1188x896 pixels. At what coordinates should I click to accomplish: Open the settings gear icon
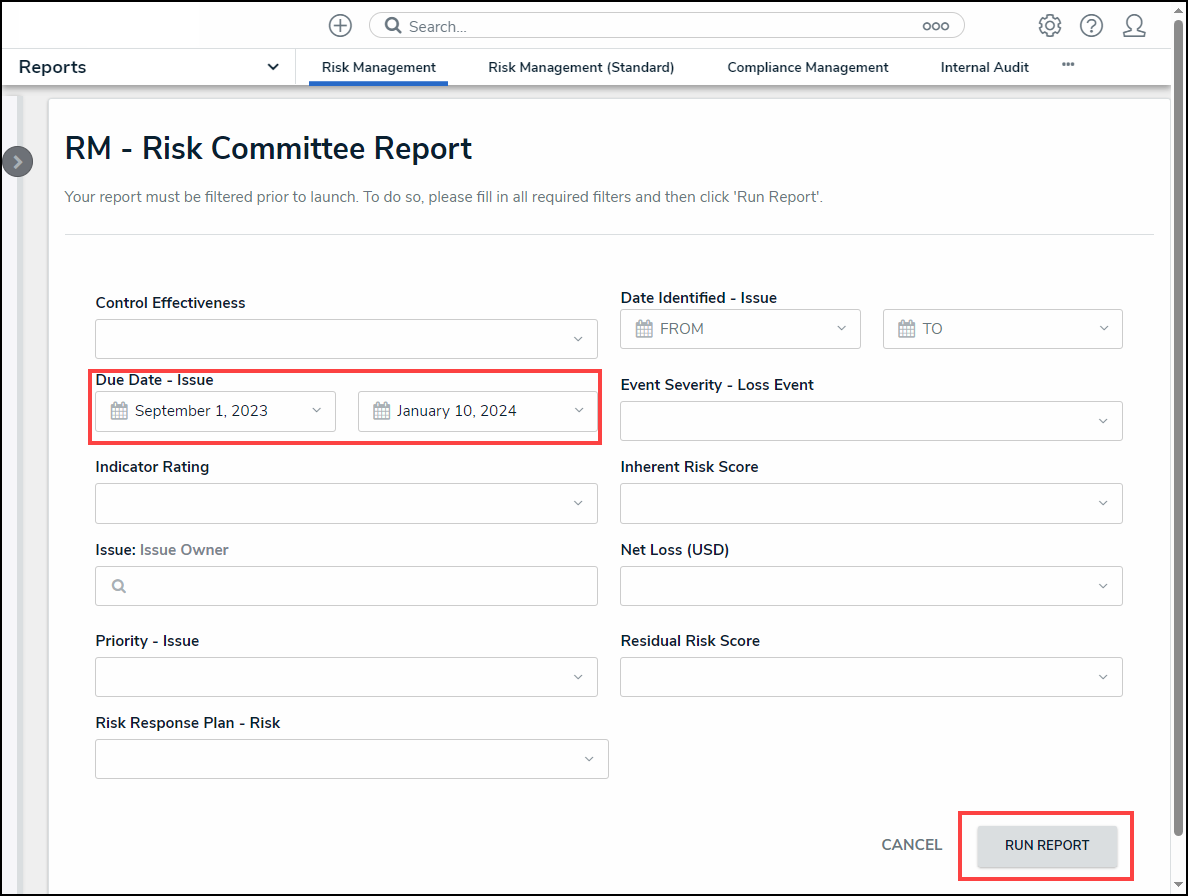tap(1049, 26)
